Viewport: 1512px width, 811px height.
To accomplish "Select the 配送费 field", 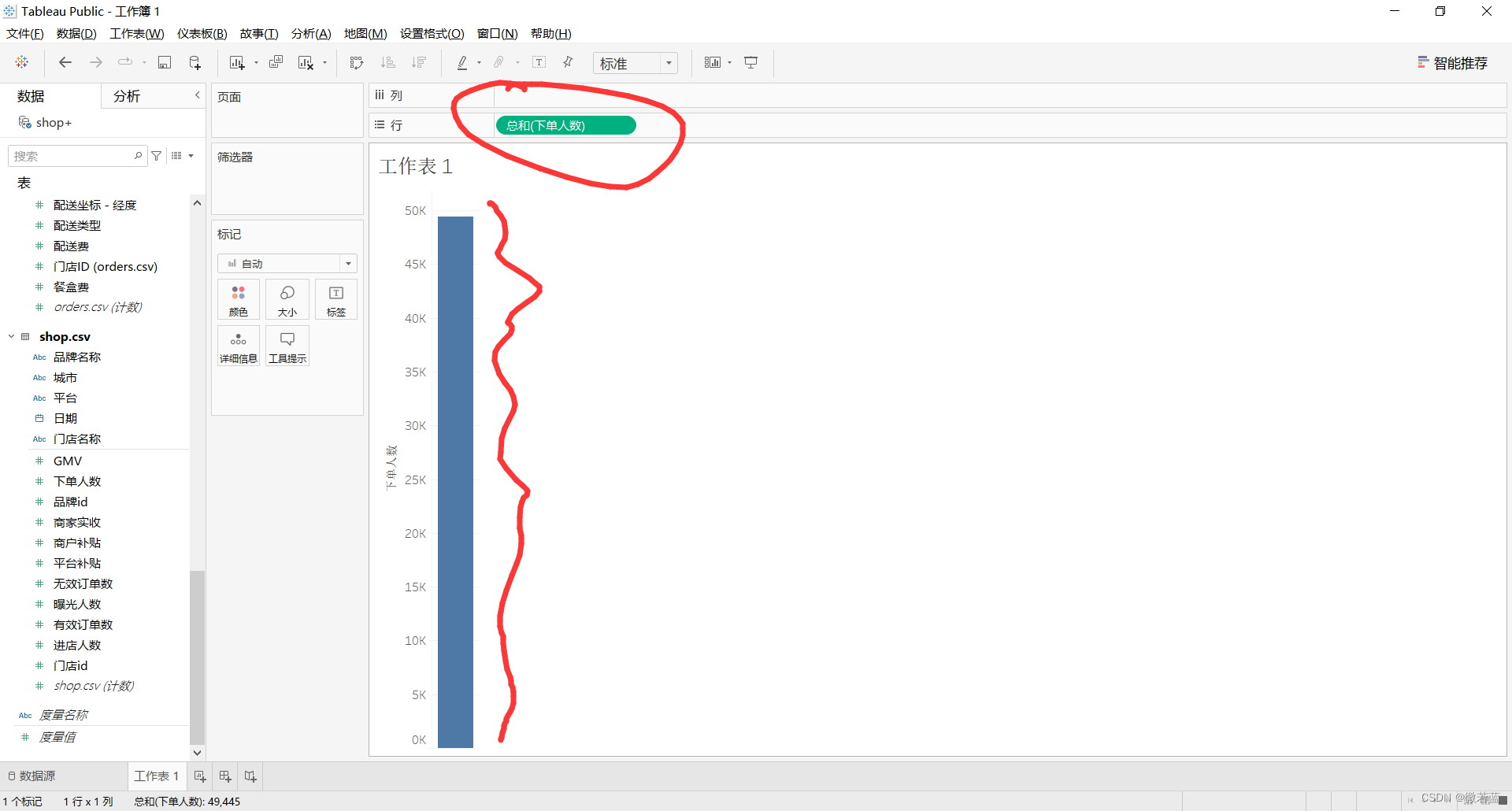I will (x=71, y=246).
